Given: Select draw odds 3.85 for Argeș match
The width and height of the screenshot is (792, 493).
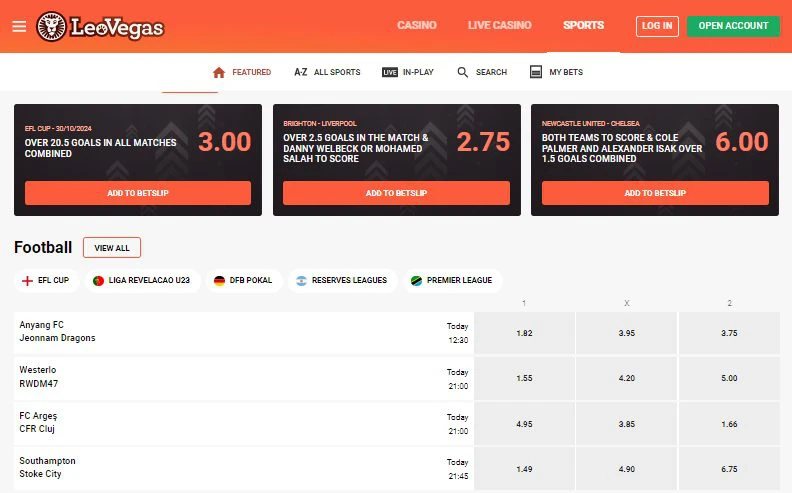Looking at the screenshot, I should pos(626,423).
